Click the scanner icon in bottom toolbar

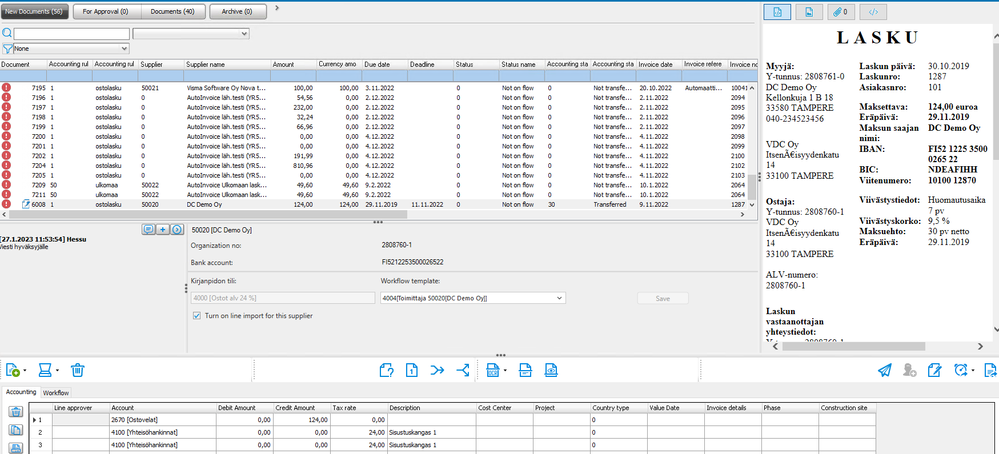click(x=45, y=370)
